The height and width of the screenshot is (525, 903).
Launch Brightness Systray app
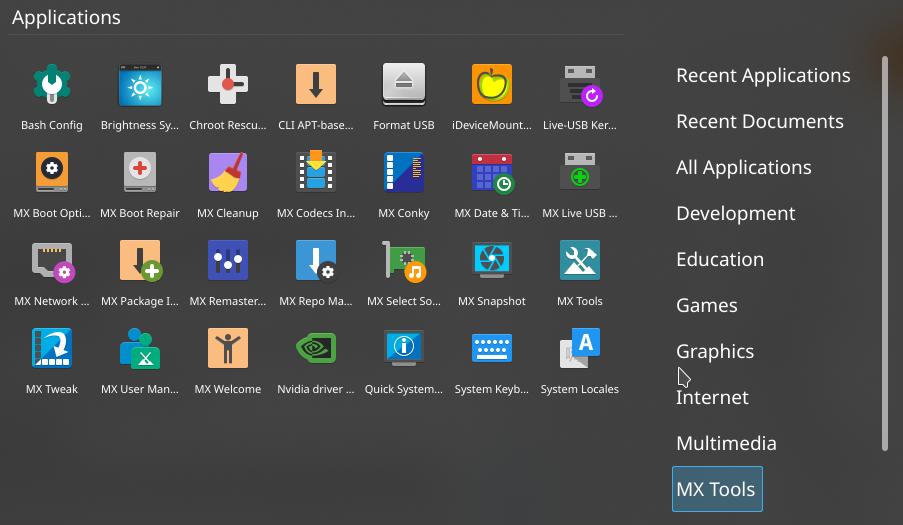[x=140, y=84]
